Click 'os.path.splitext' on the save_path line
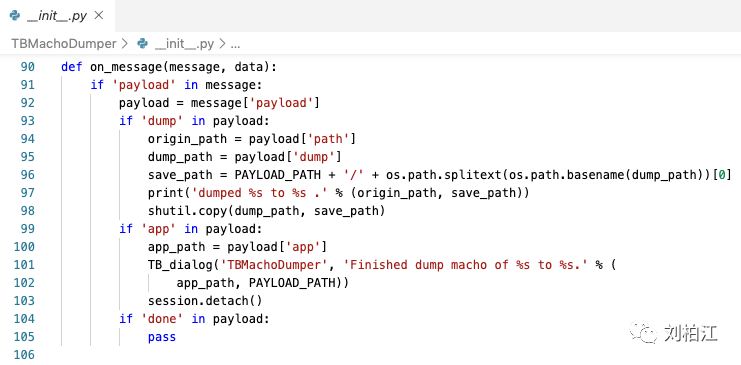741x365 pixels. (443, 175)
